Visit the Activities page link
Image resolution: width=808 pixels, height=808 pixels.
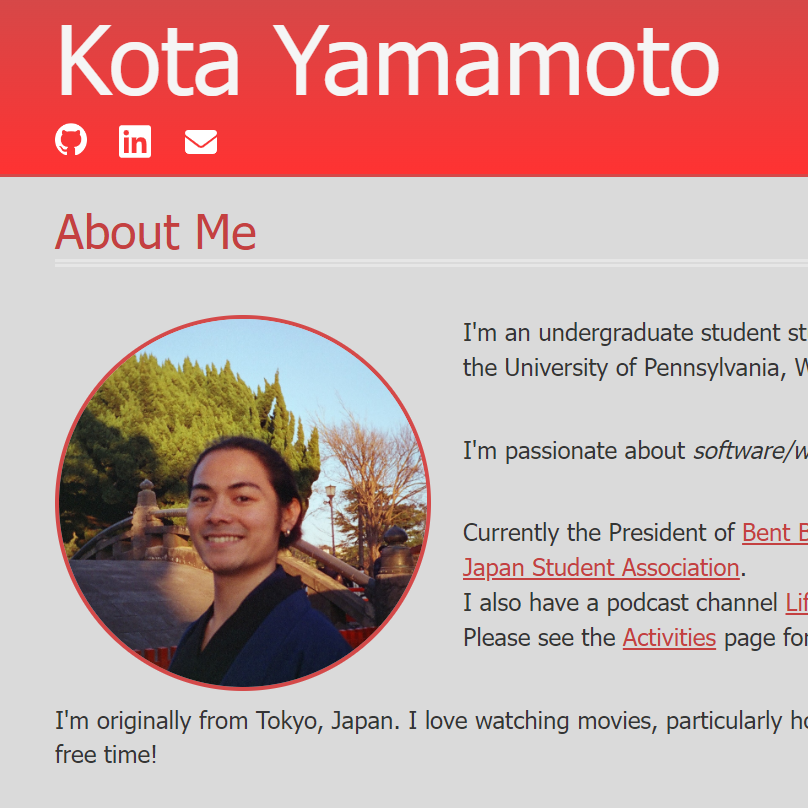(668, 637)
